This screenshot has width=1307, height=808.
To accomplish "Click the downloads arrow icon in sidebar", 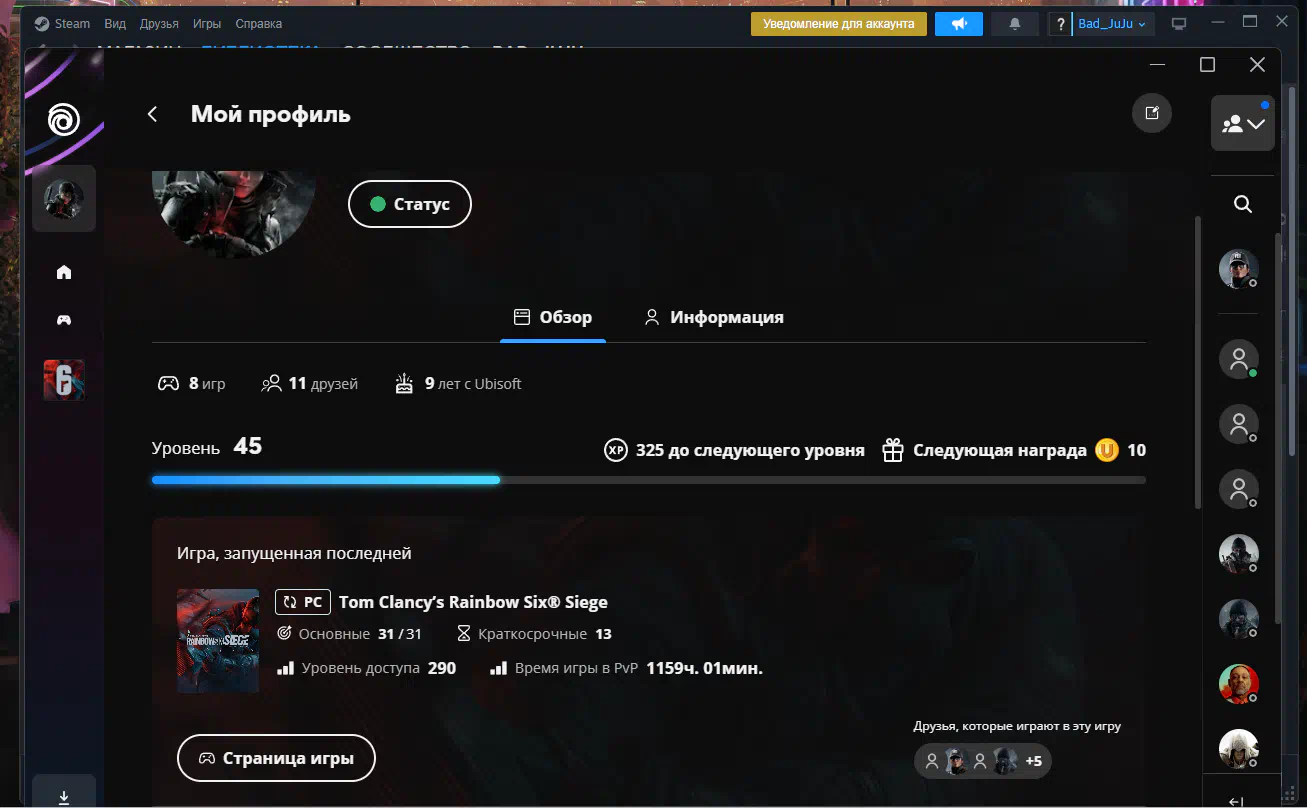I will tap(64, 797).
